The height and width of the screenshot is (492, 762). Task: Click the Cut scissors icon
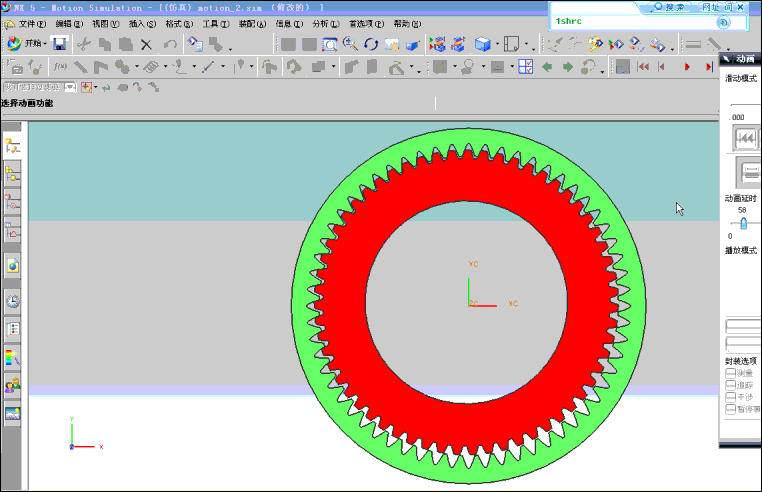click(x=84, y=44)
